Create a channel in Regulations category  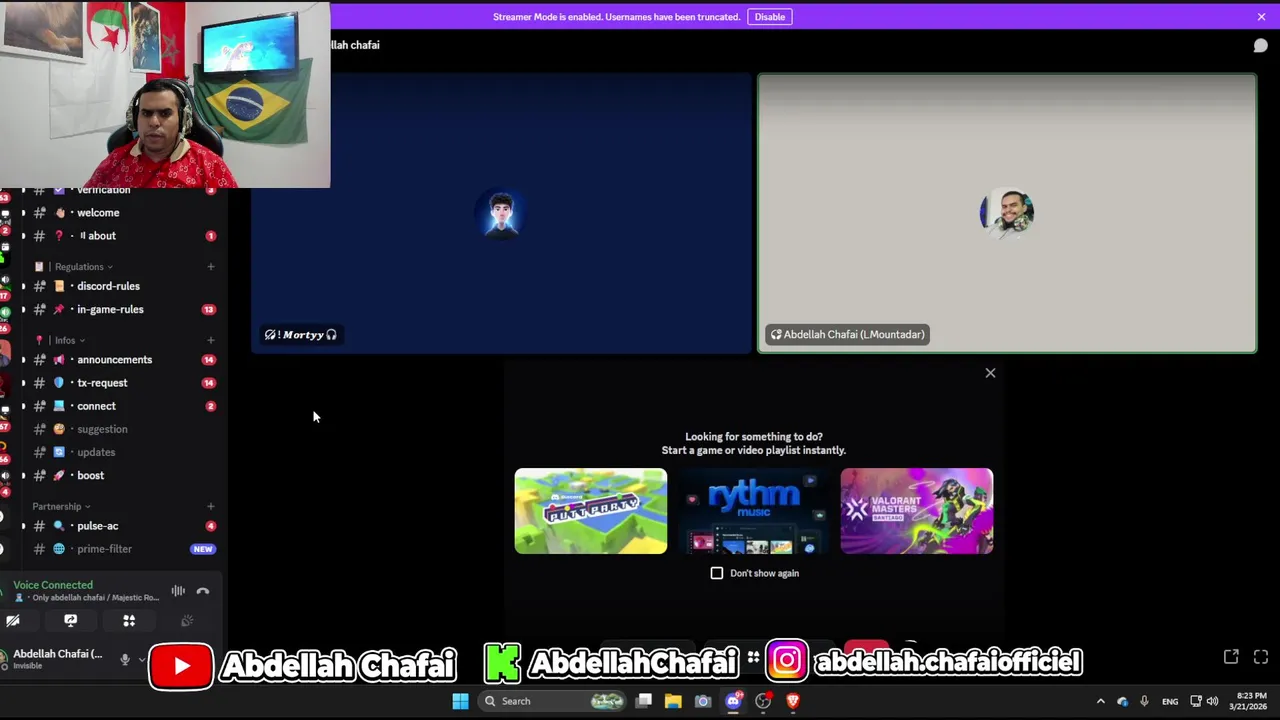pyautogui.click(x=211, y=267)
